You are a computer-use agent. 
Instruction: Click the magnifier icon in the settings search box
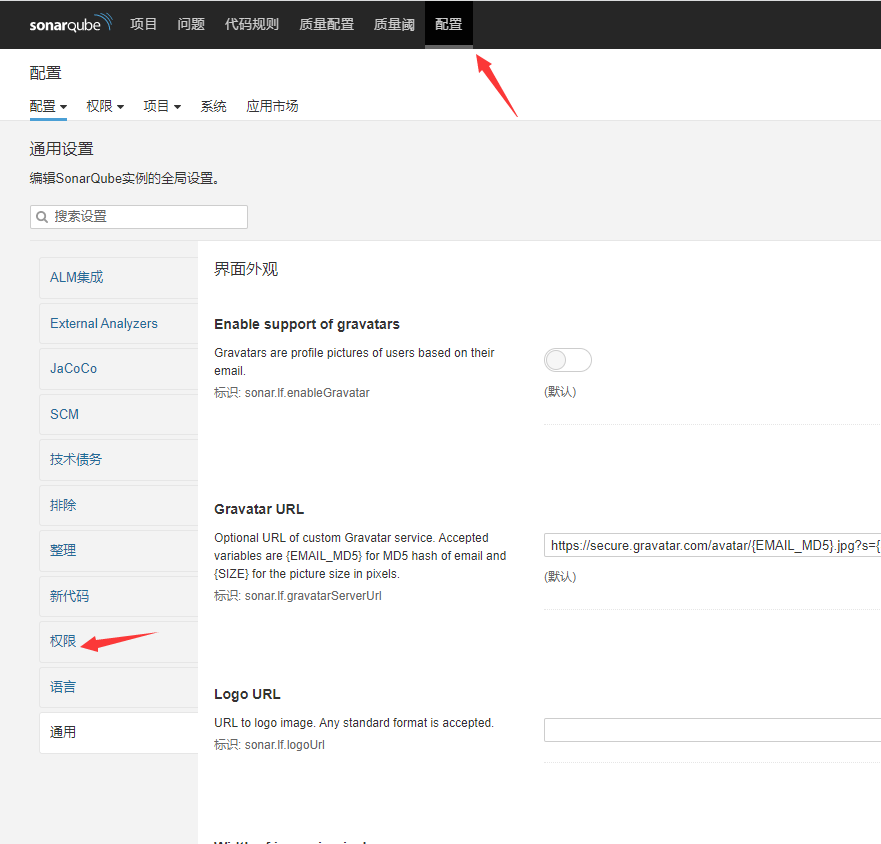[41, 216]
